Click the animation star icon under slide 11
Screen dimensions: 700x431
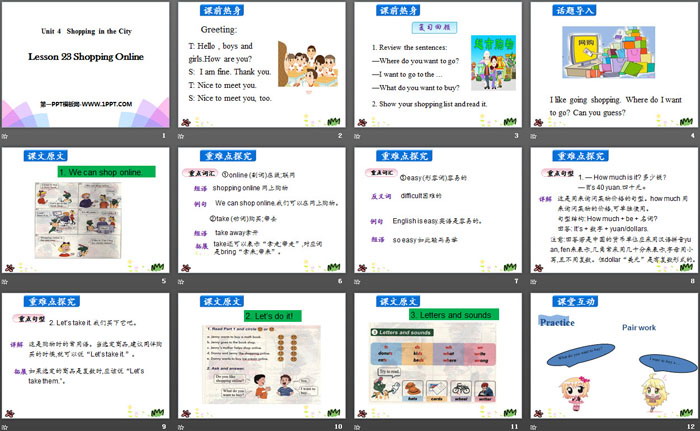(x=357, y=427)
